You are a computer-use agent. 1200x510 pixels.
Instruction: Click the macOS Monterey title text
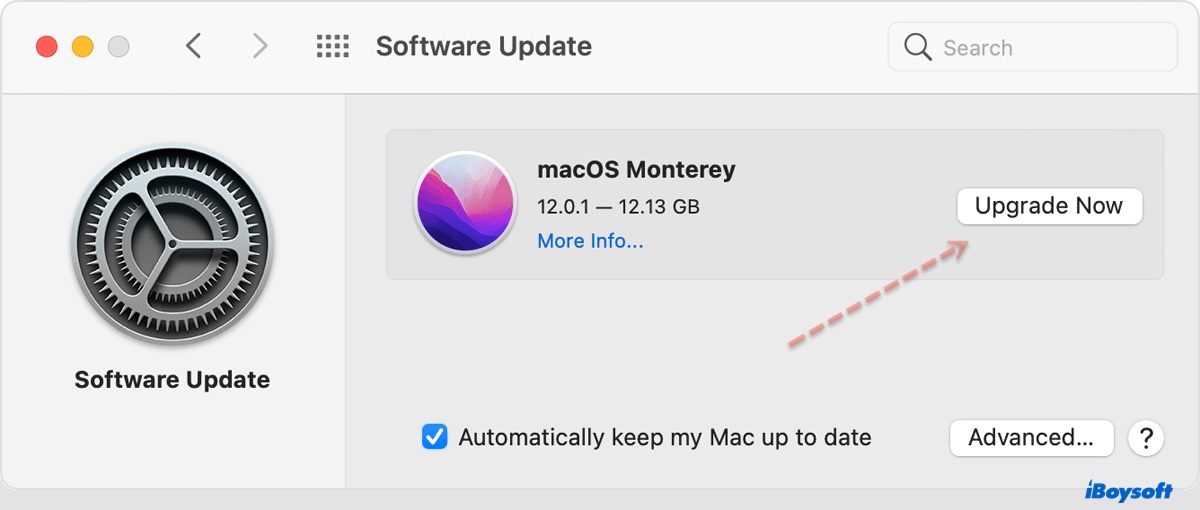[636, 169]
